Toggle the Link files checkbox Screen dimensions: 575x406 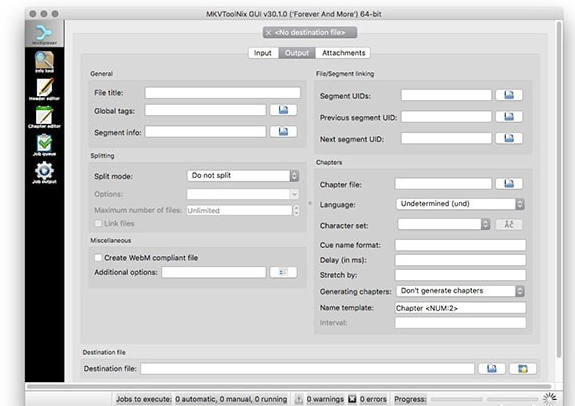point(98,223)
